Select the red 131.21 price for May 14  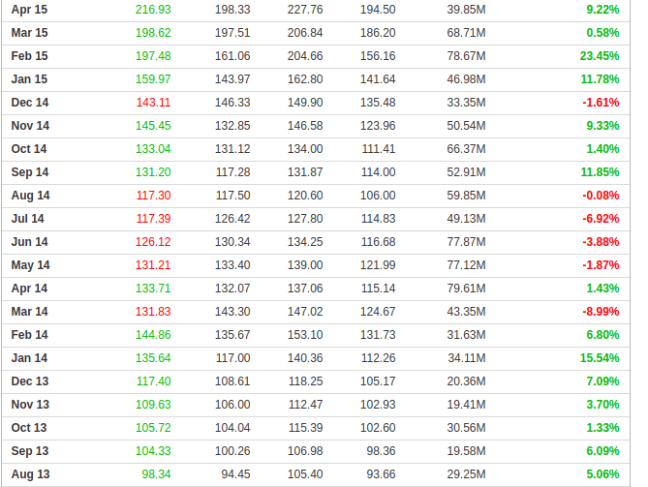[153, 265]
